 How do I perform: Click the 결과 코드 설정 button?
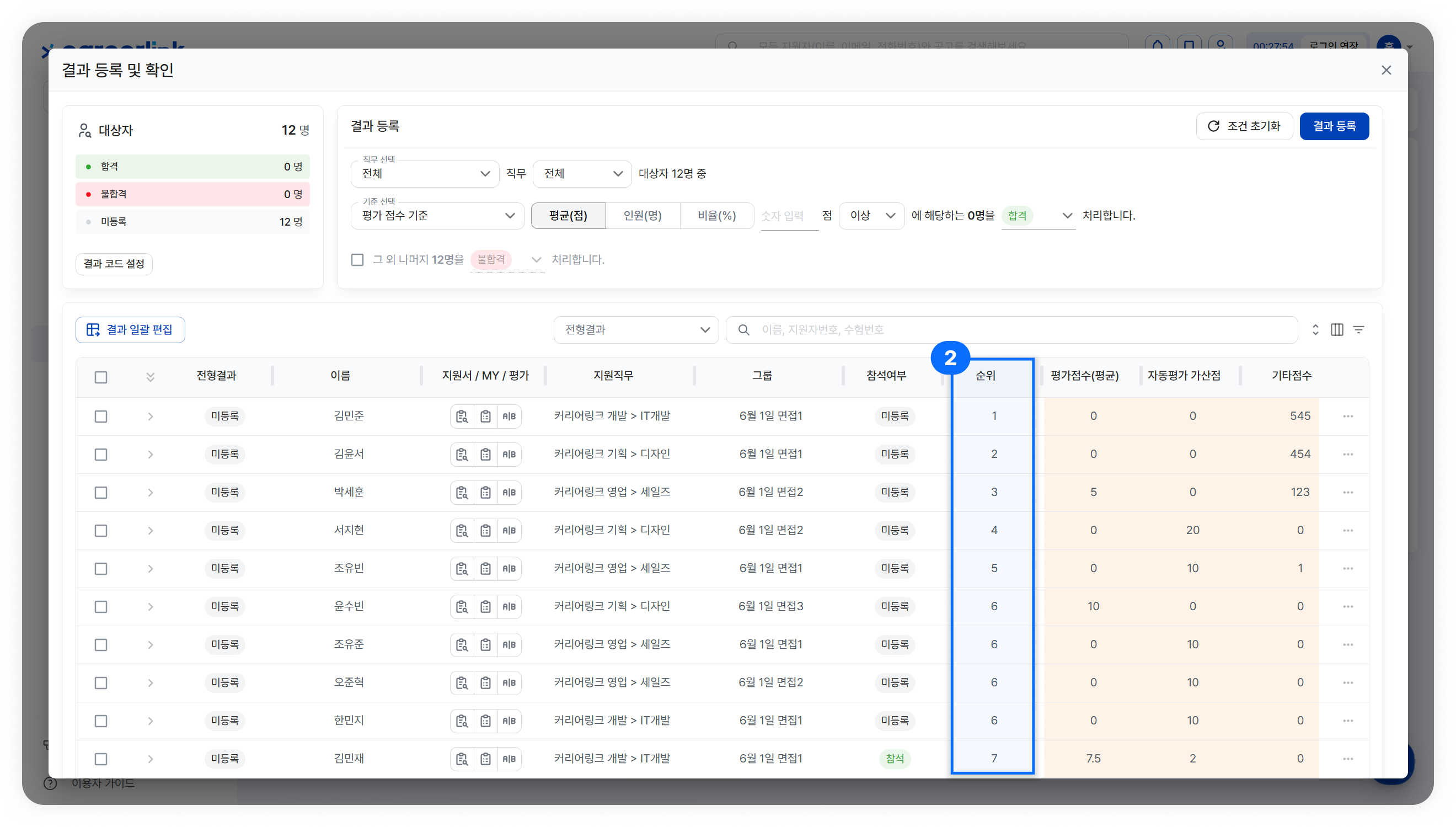pyautogui.click(x=114, y=264)
